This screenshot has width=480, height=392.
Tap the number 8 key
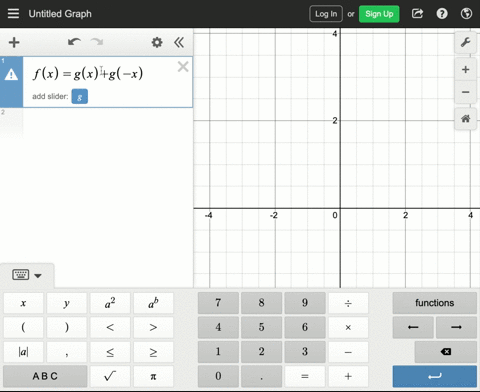coord(262,303)
